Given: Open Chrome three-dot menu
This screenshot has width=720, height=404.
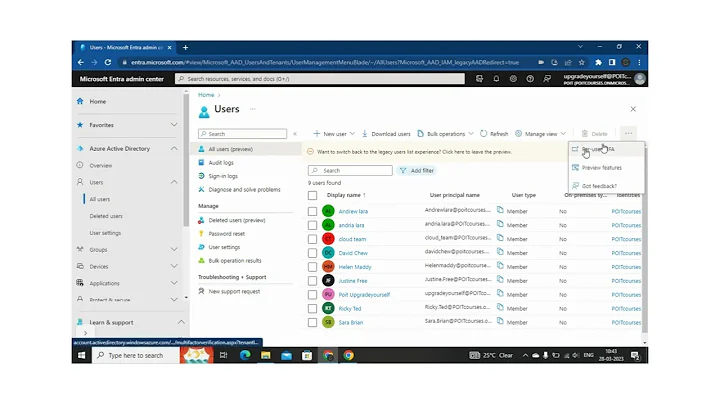Looking at the screenshot, I should (639, 62).
